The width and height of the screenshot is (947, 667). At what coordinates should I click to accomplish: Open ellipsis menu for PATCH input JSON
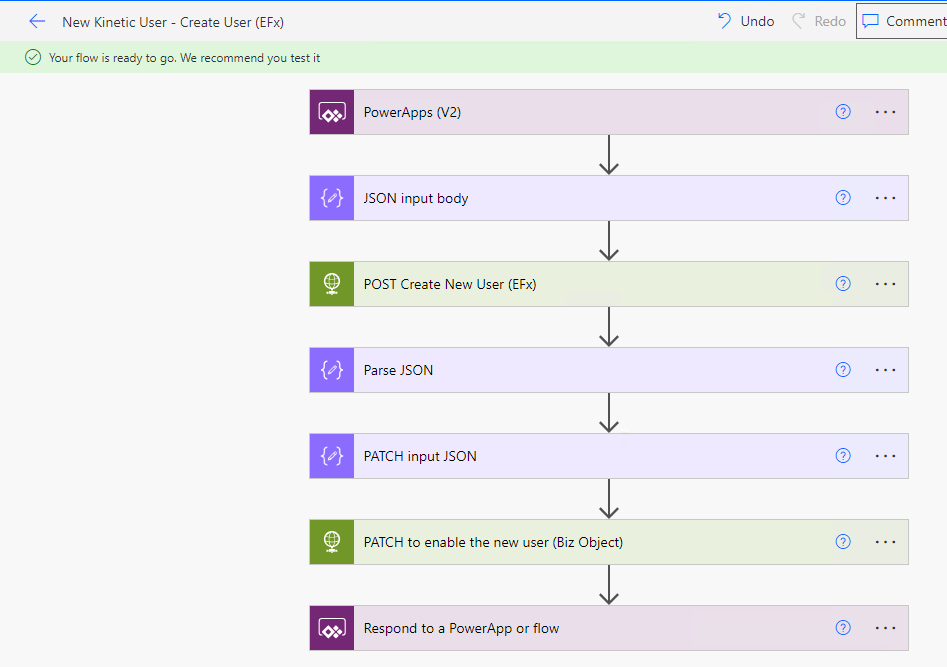click(x=885, y=456)
